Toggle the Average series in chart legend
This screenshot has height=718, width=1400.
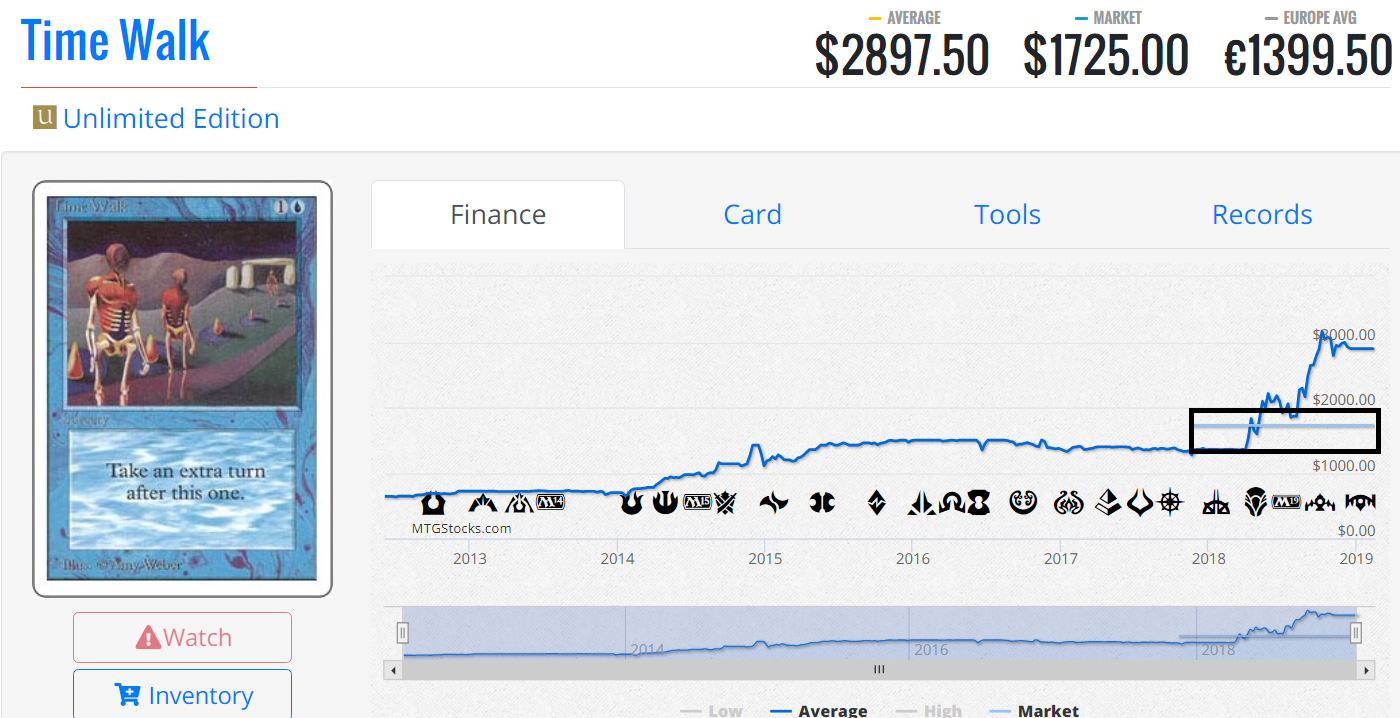819,711
